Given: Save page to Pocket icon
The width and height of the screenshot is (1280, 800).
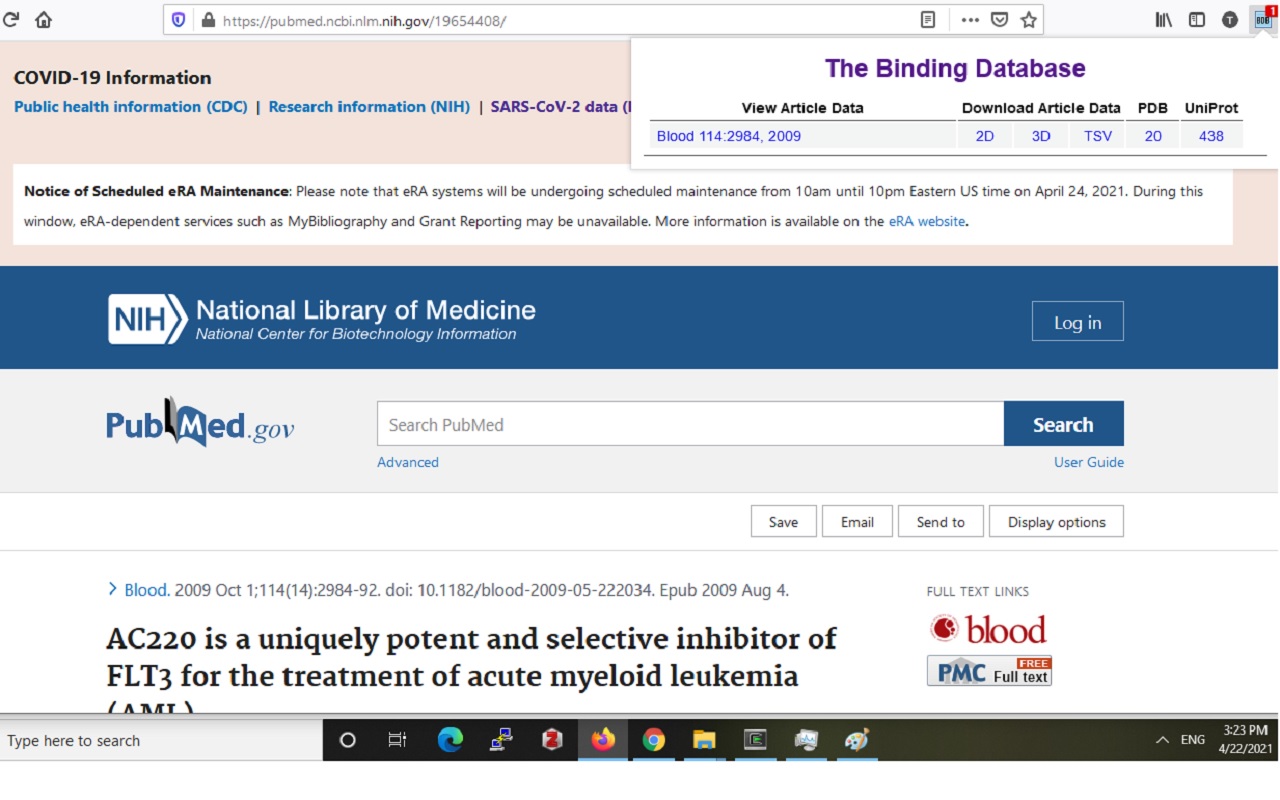Looking at the screenshot, I should pyautogui.click(x=999, y=19).
